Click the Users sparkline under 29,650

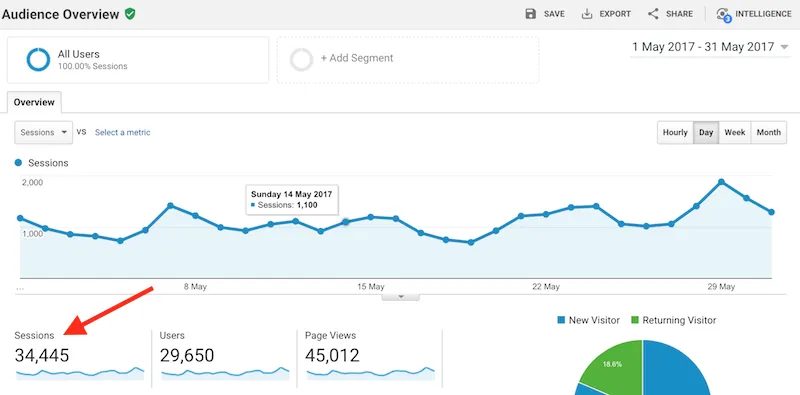coord(225,373)
